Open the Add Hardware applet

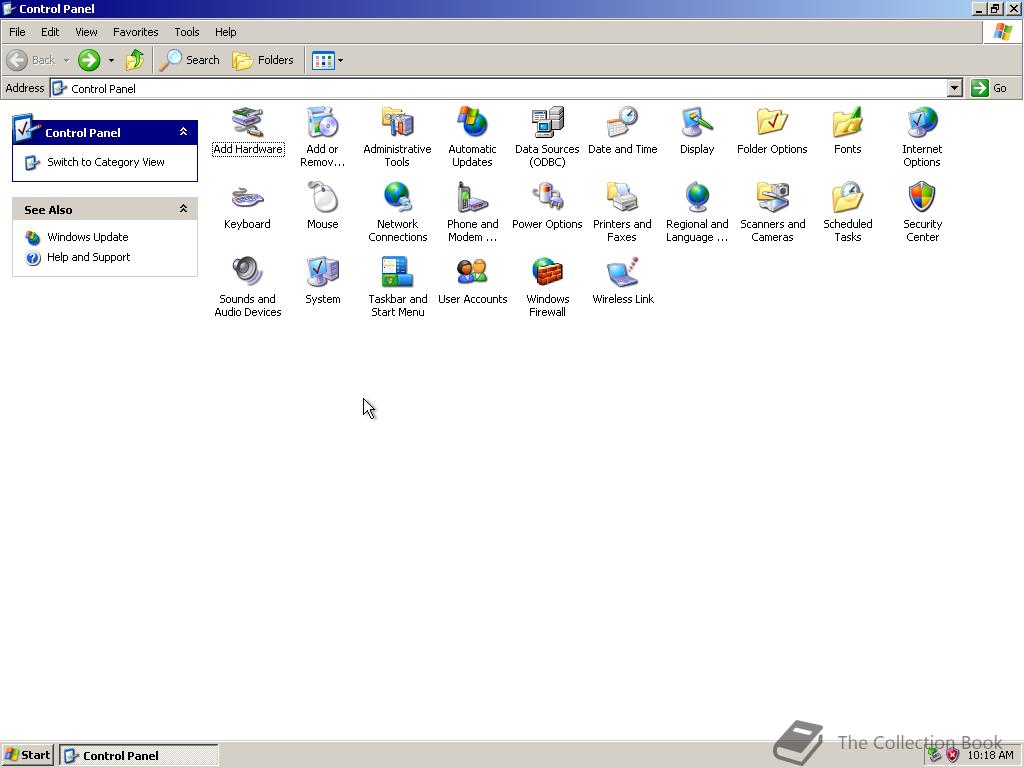(x=248, y=131)
